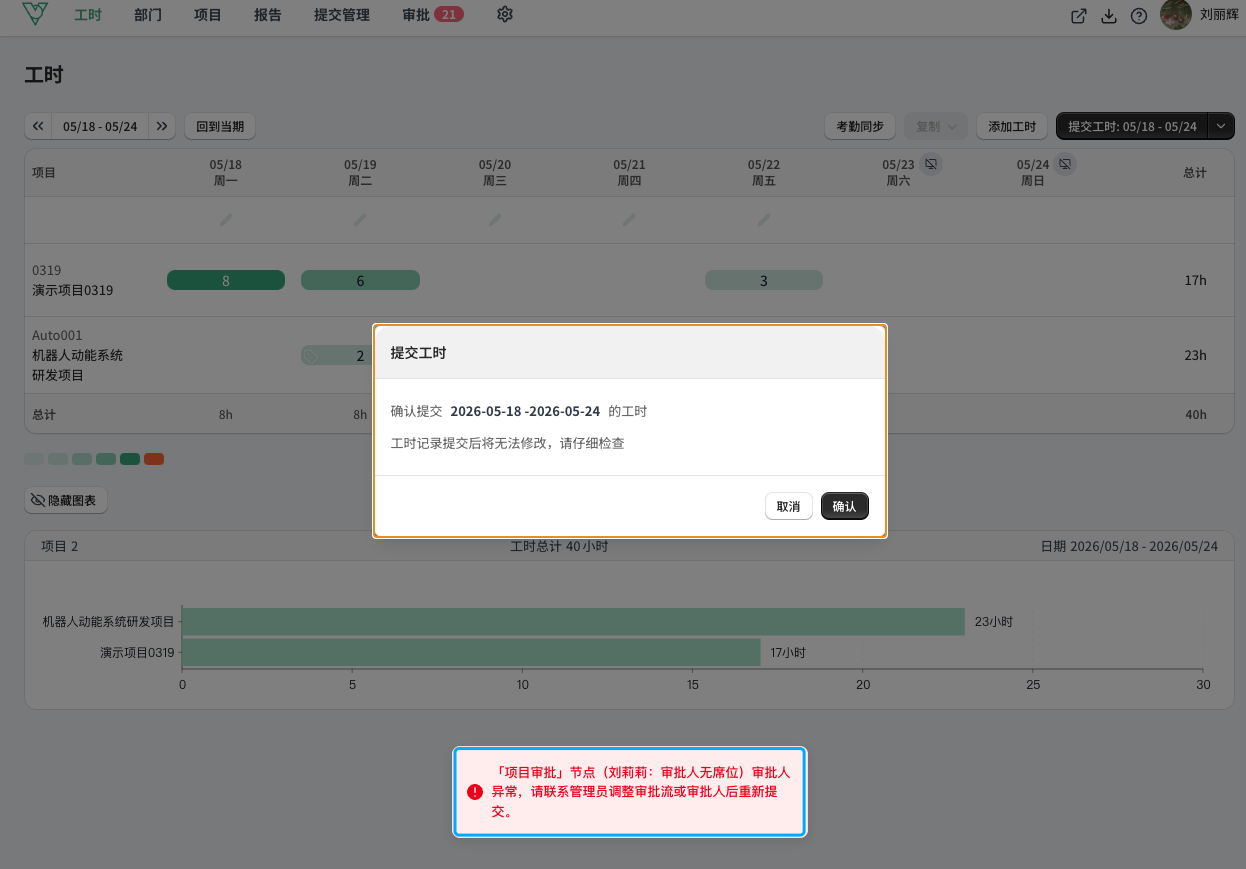Click the 回到当期 button
This screenshot has width=1246, height=869.
pyautogui.click(x=220, y=126)
